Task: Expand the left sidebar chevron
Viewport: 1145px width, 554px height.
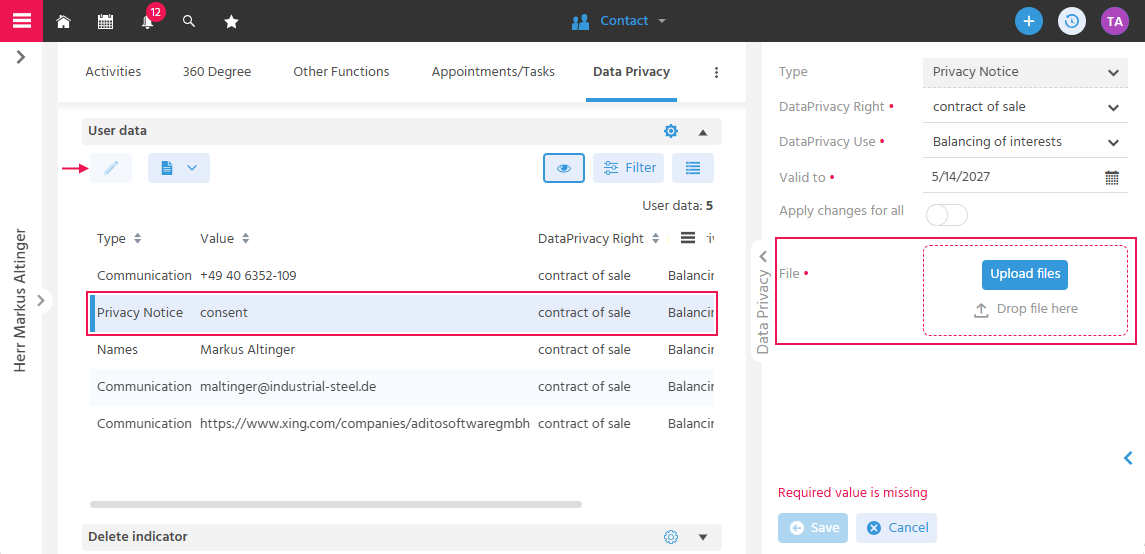Action: [20, 57]
